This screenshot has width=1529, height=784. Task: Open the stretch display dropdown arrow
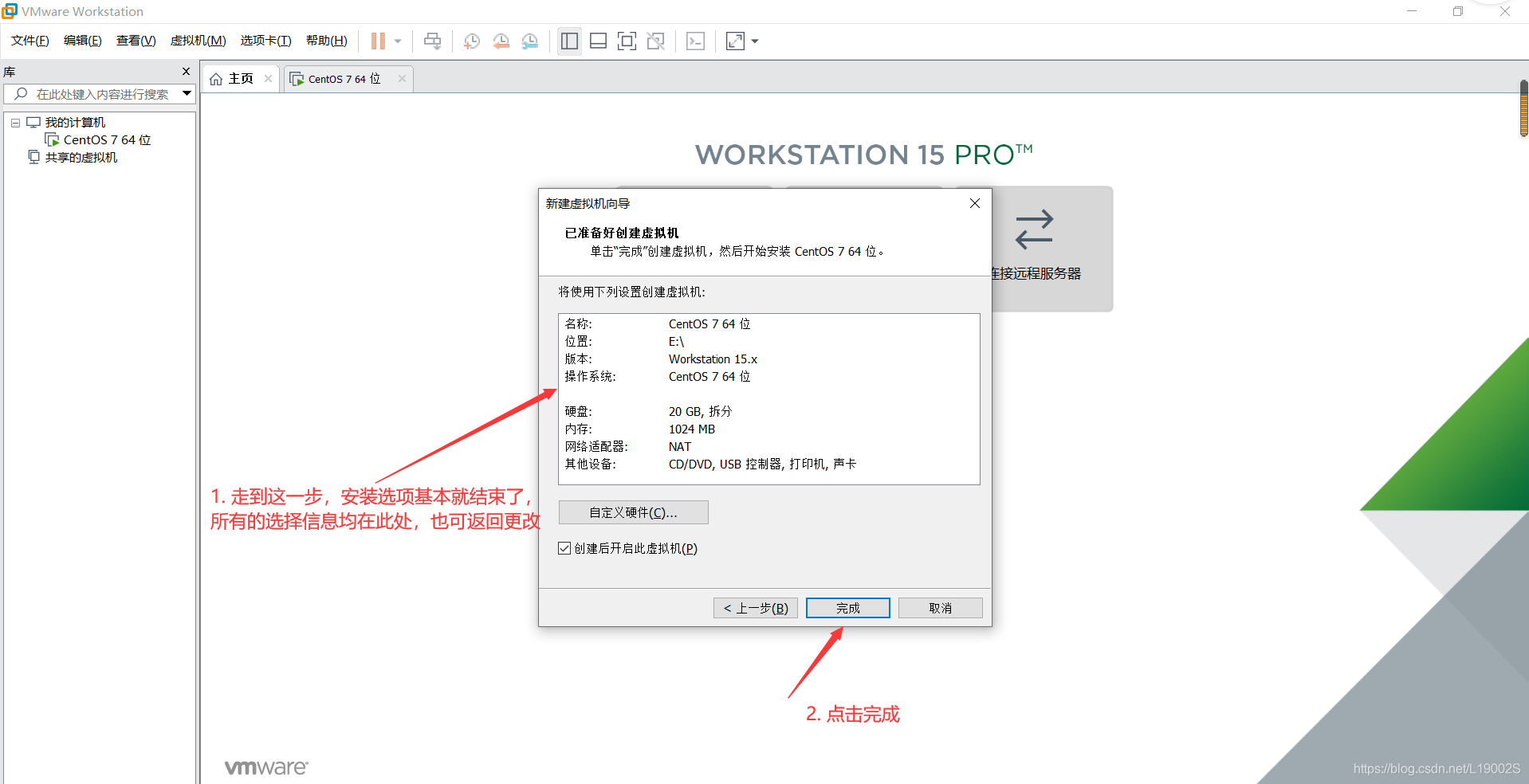755,41
